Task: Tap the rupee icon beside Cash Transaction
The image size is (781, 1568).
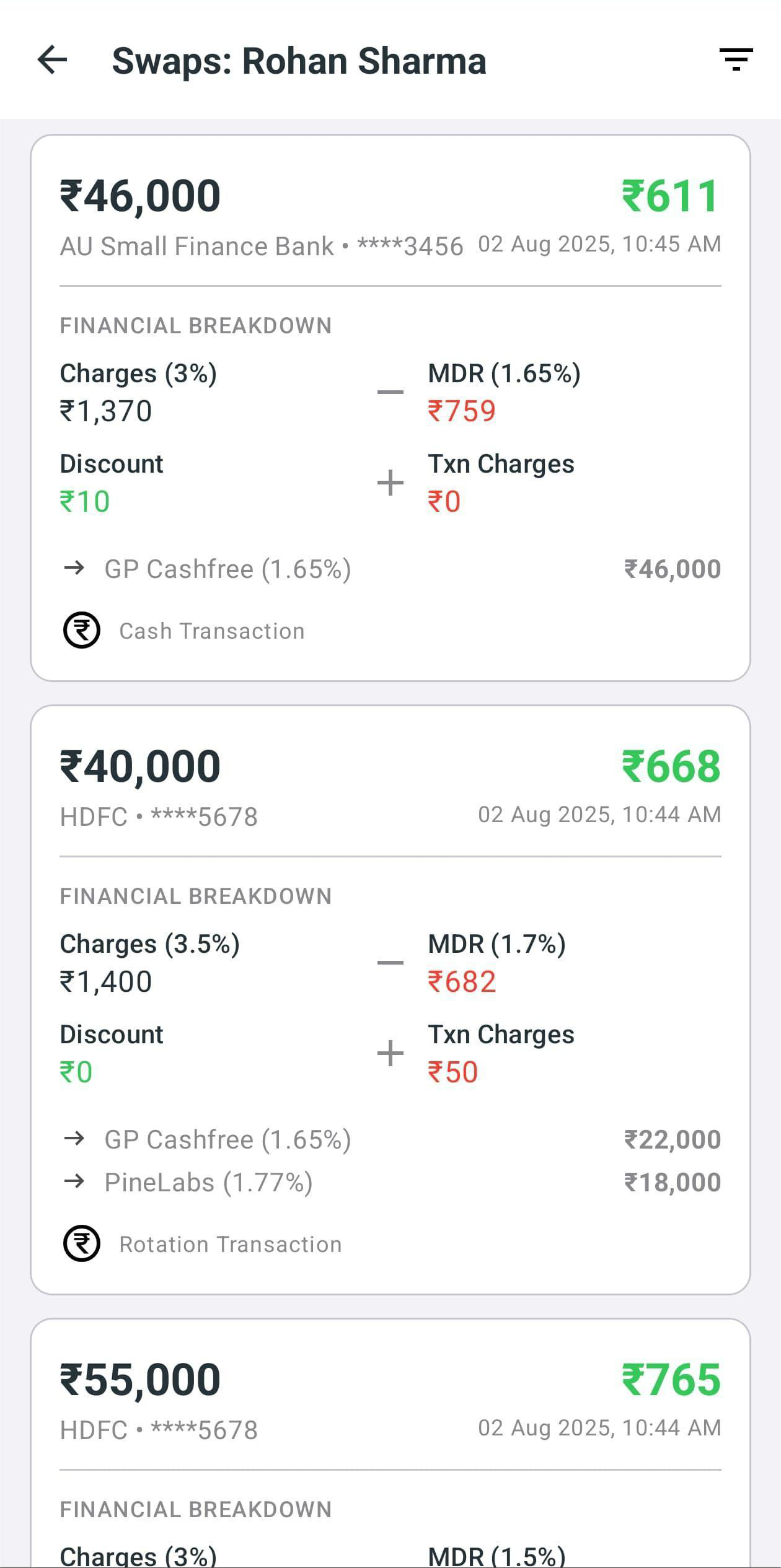Action: pyautogui.click(x=81, y=631)
